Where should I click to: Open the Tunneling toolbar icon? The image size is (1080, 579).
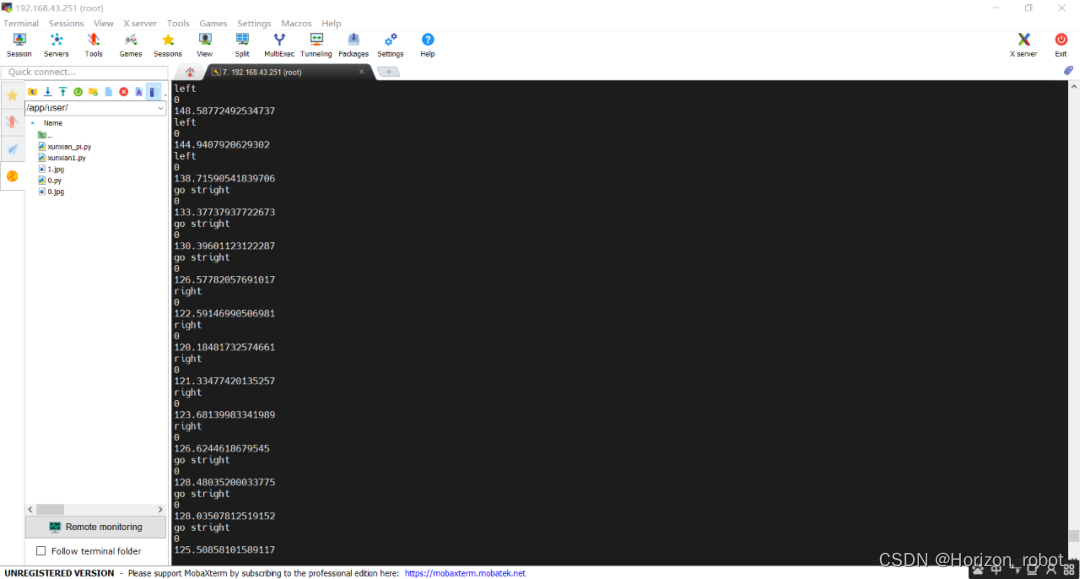pos(316,45)
